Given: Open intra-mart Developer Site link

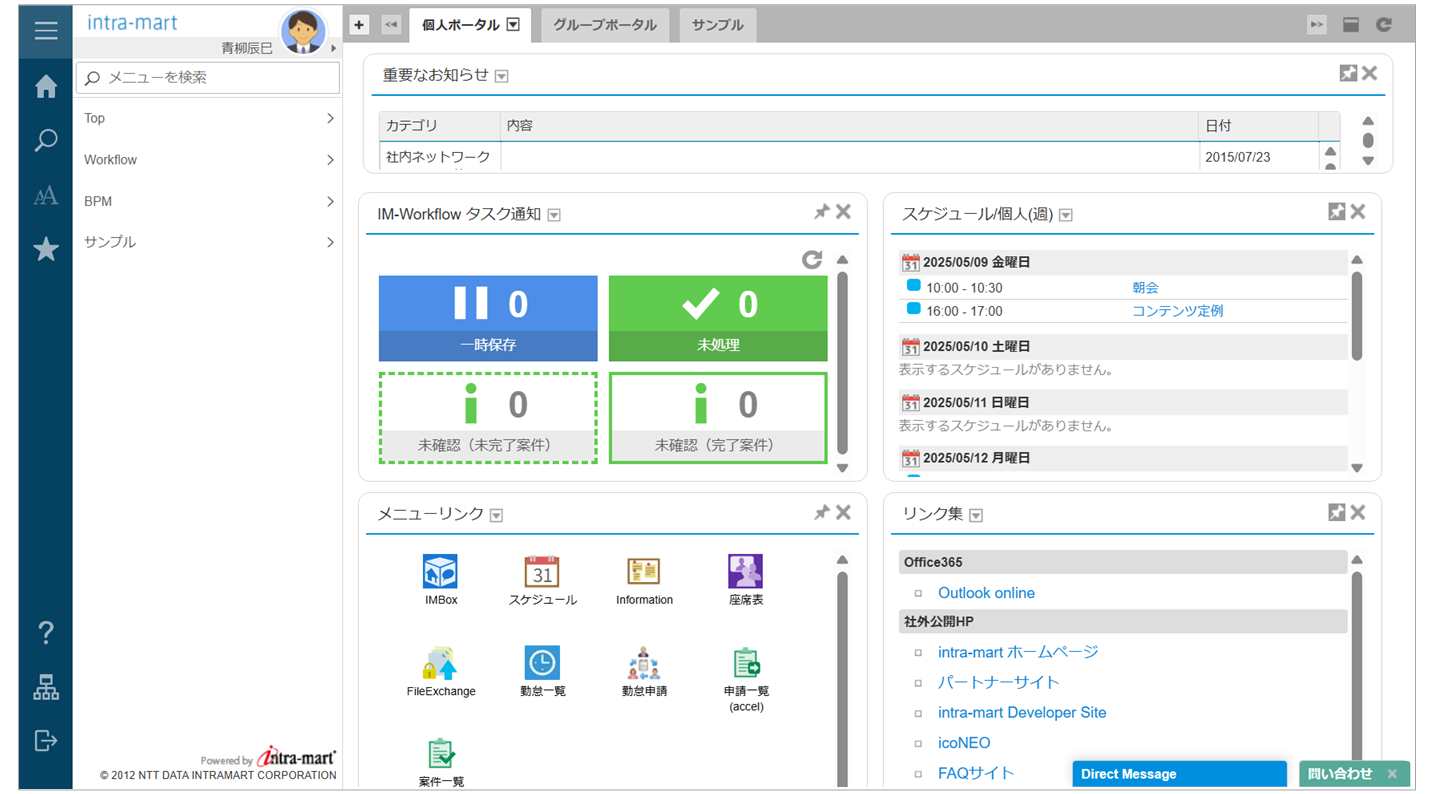Looking at the screenshot, I should pos(1022,713).
